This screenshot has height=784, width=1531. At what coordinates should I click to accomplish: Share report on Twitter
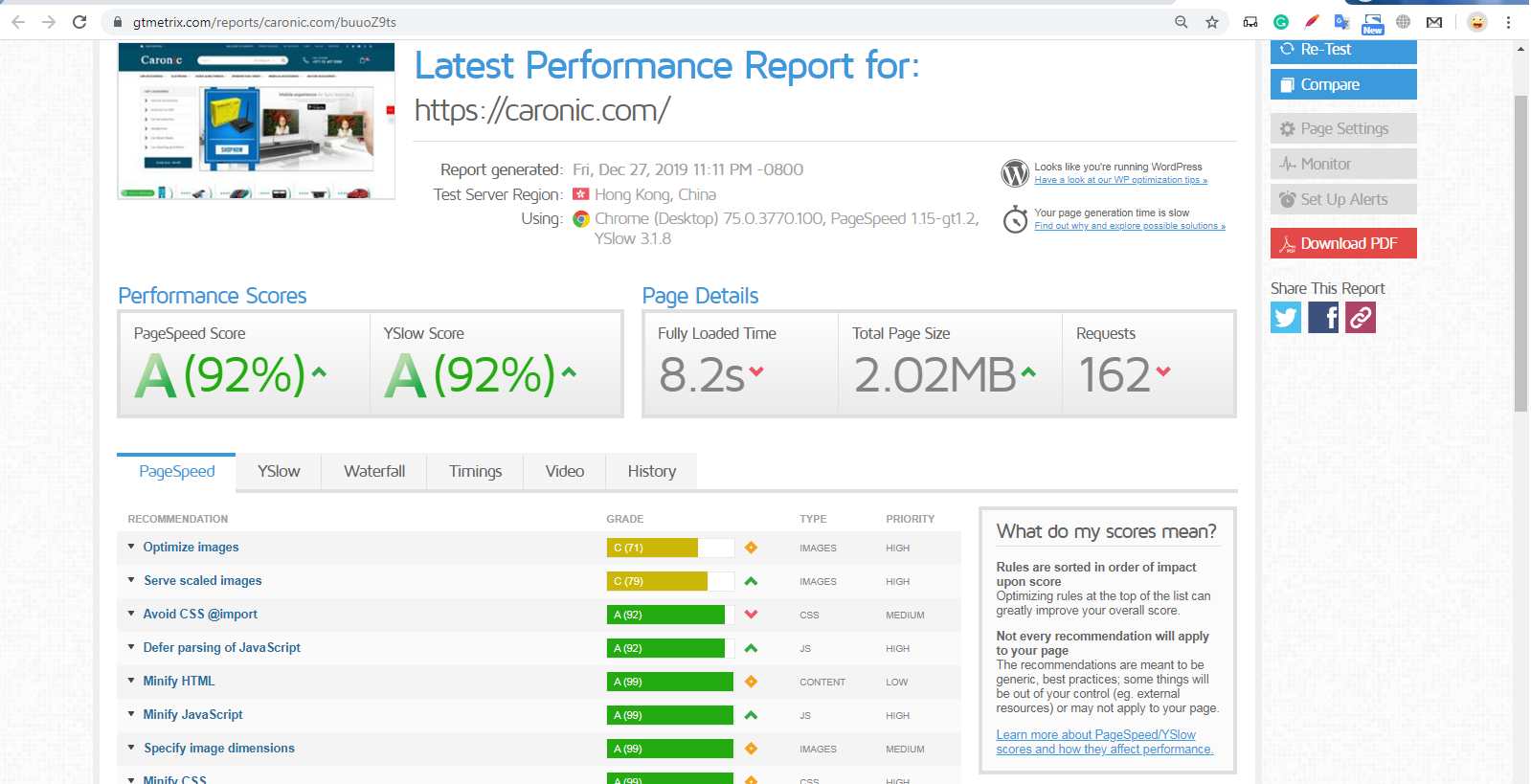[1286, 317]
